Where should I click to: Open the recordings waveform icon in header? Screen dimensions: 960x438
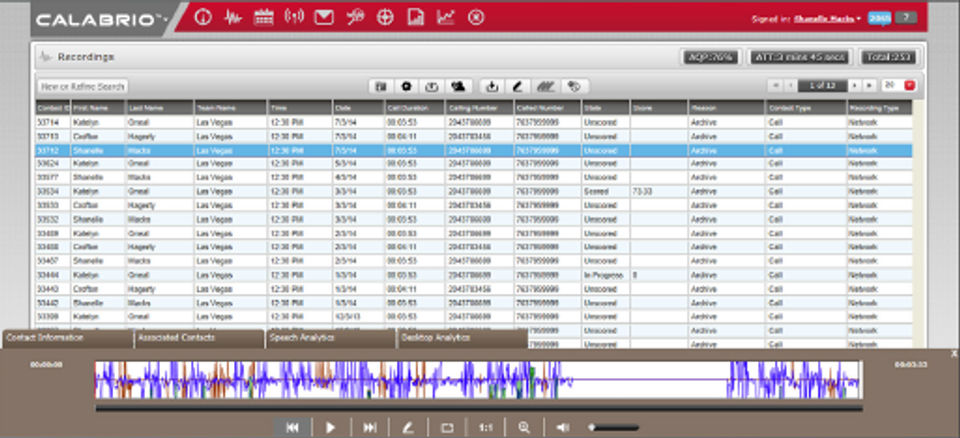(x=233, y=17)
